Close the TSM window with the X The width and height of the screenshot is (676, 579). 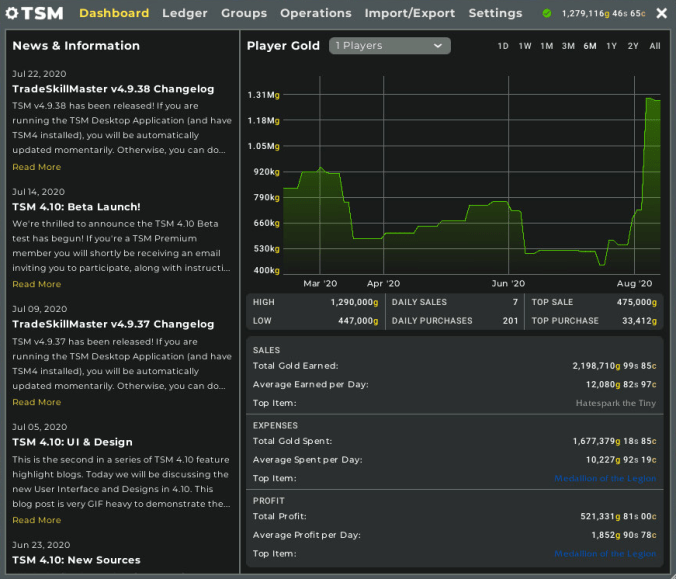click(x=661, y=13)
